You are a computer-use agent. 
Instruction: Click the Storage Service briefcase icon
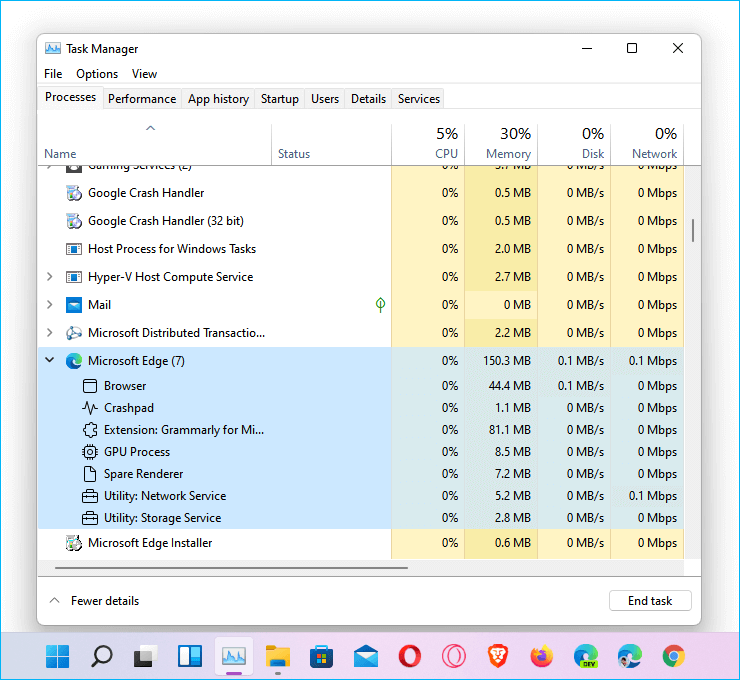(x=90, y=518)
